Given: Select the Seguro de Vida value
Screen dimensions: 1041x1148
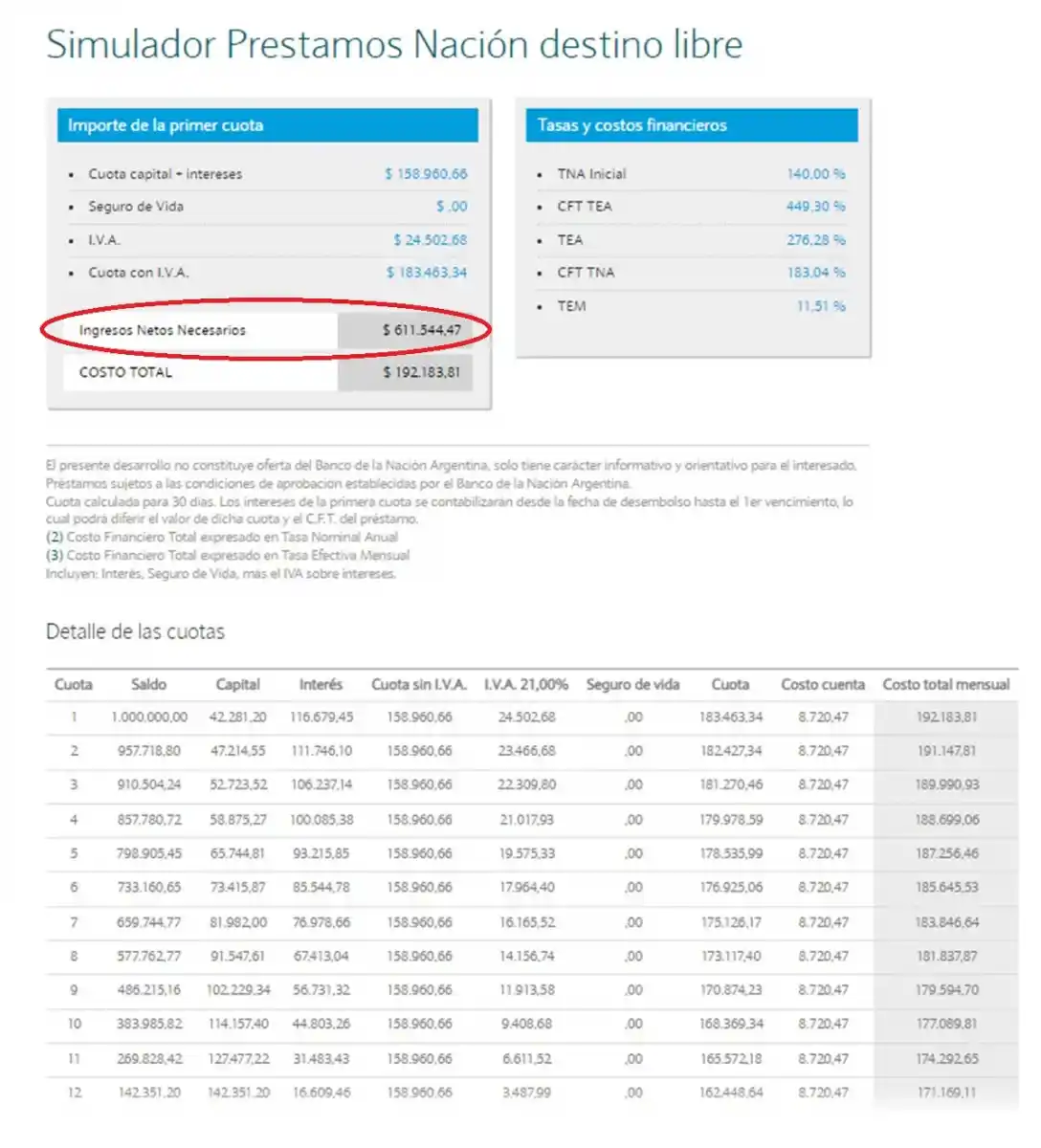Looking at the screenshot, I should [x=453, y=207].
